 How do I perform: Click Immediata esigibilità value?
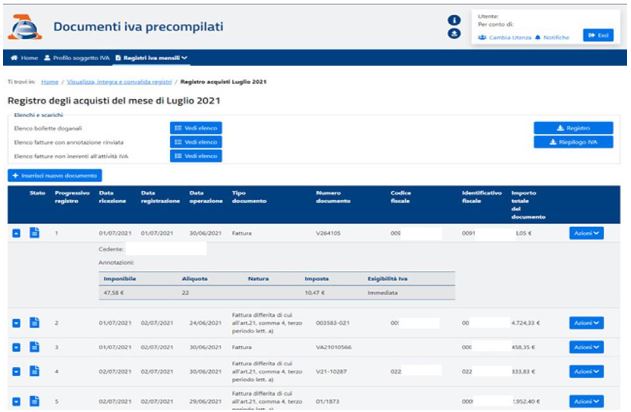pos(382,293)
